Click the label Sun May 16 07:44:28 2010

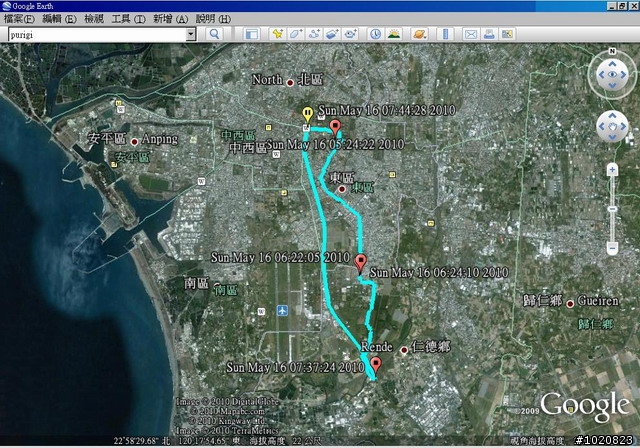pyautogui.click(x=387, y=111)
